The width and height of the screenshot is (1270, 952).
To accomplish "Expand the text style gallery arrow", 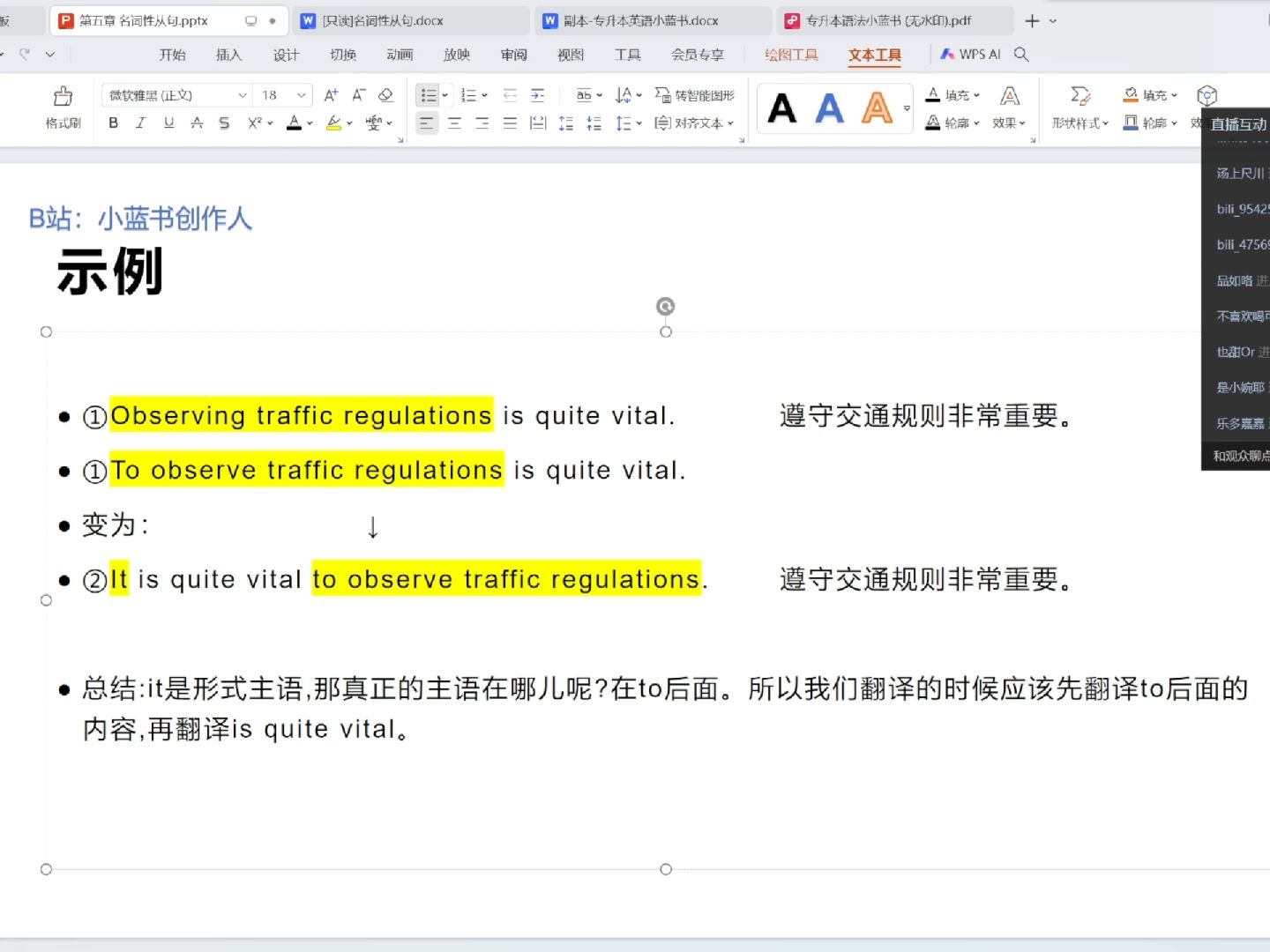I will tap(907, 108).
